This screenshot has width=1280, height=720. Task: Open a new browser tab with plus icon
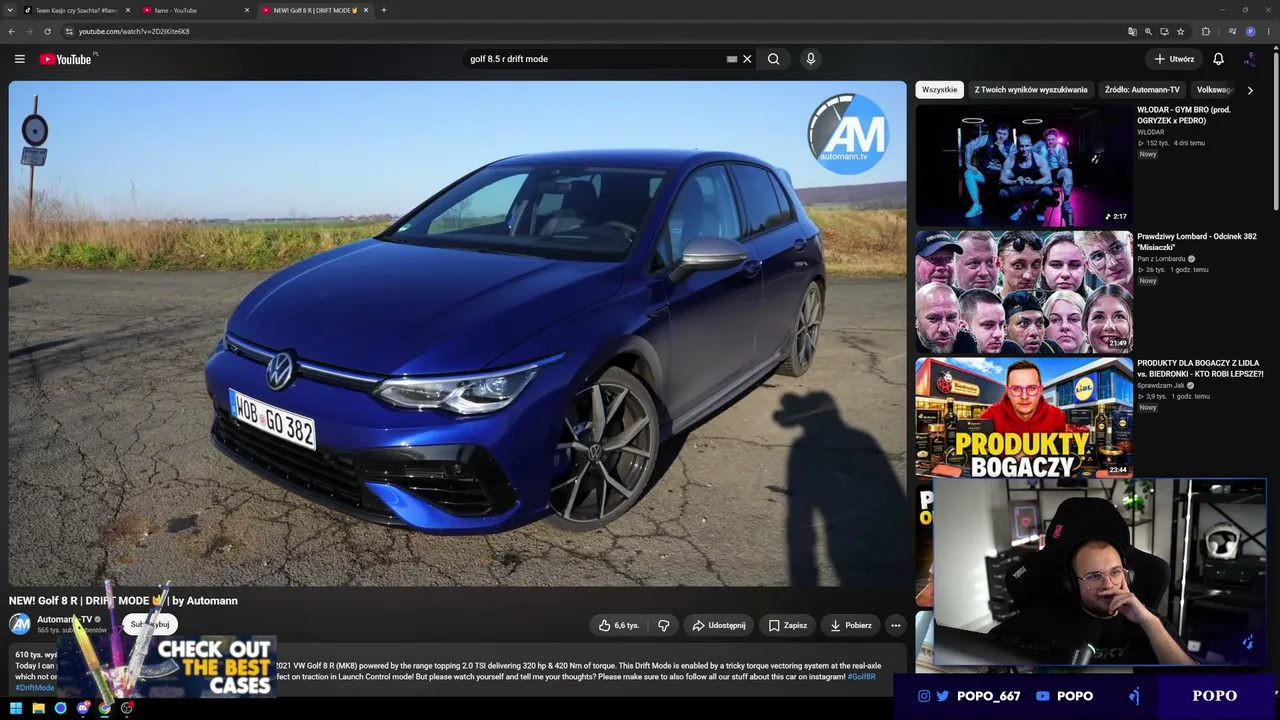(384, 10)
